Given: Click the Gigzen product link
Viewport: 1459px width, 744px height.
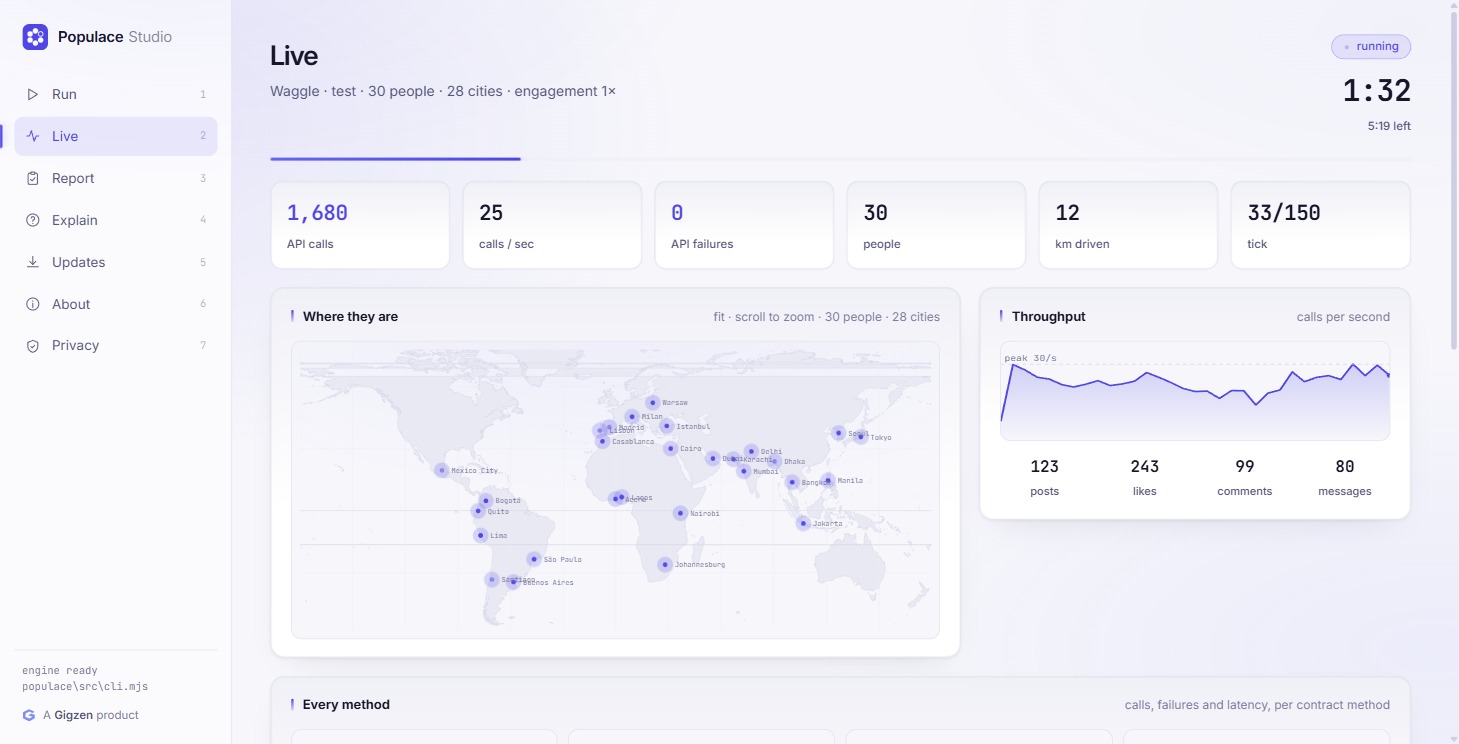Looking at the screenshot, I should tap(91, 715).
